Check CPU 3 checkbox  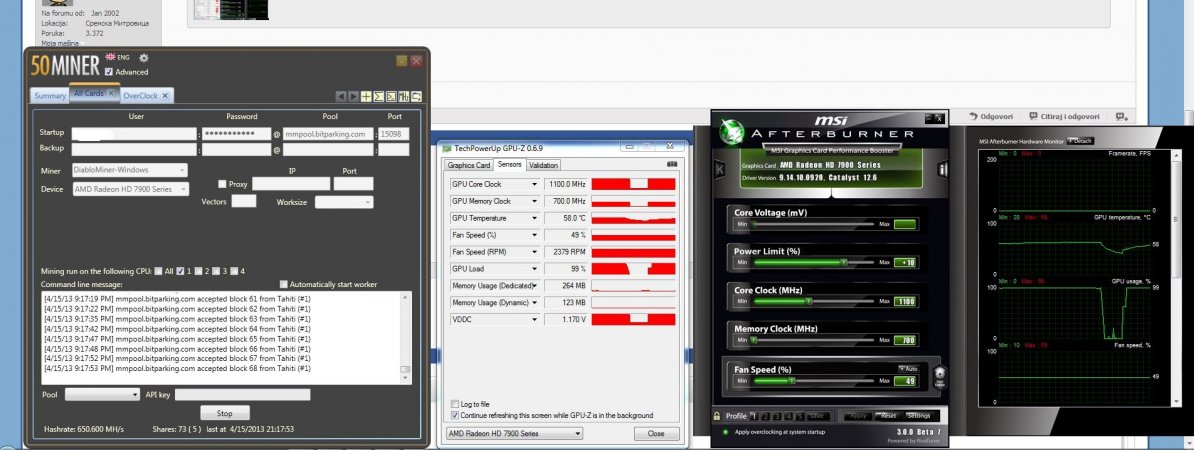point(216,271)
